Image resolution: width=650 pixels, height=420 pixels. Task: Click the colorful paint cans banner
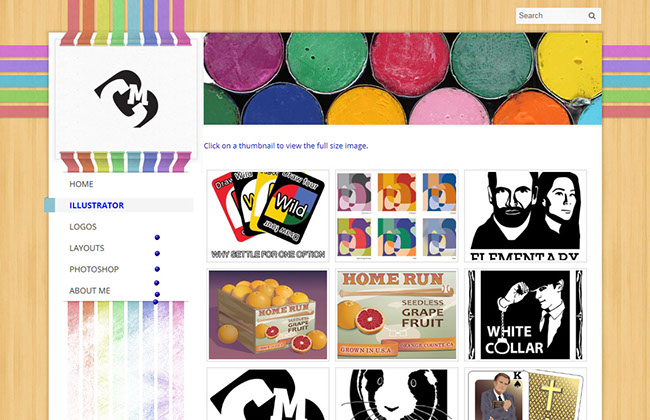pos(403,78)
